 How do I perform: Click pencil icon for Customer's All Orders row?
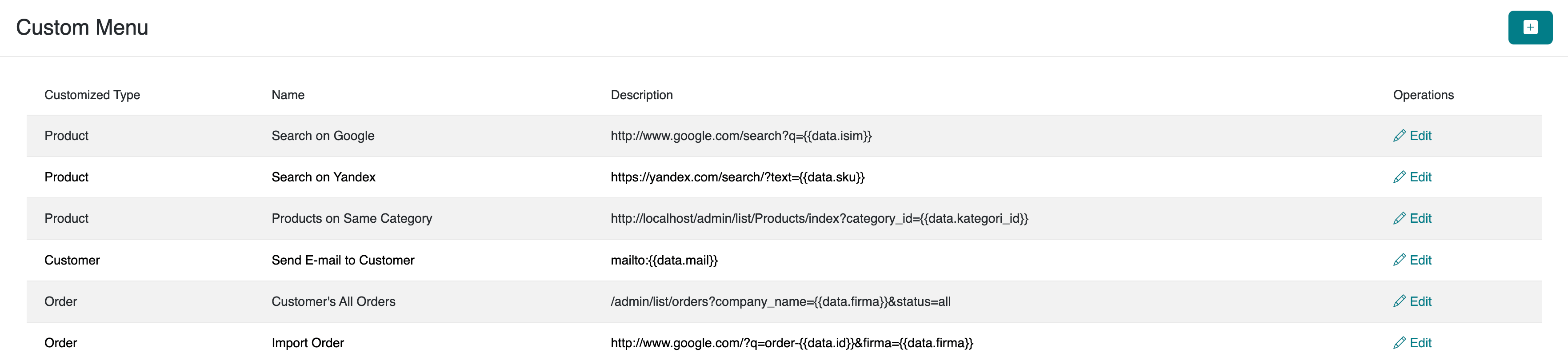click(1400, 301)
